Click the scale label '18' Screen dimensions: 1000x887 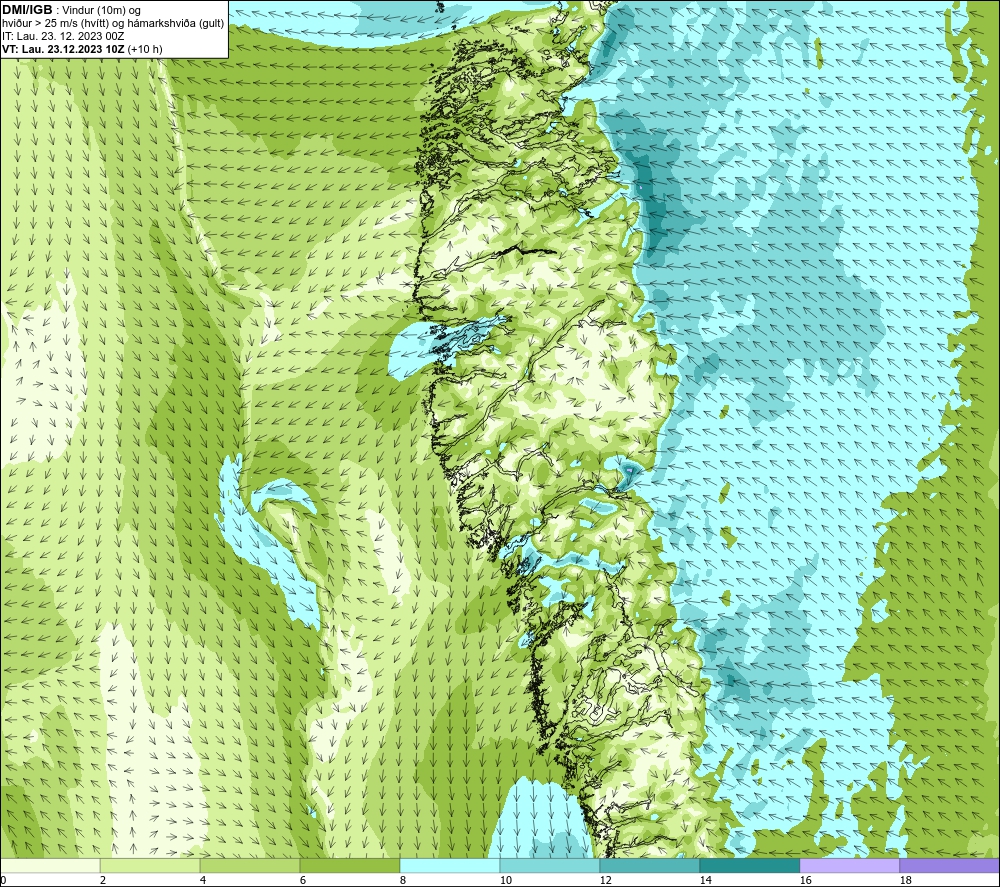click(904, 881)
